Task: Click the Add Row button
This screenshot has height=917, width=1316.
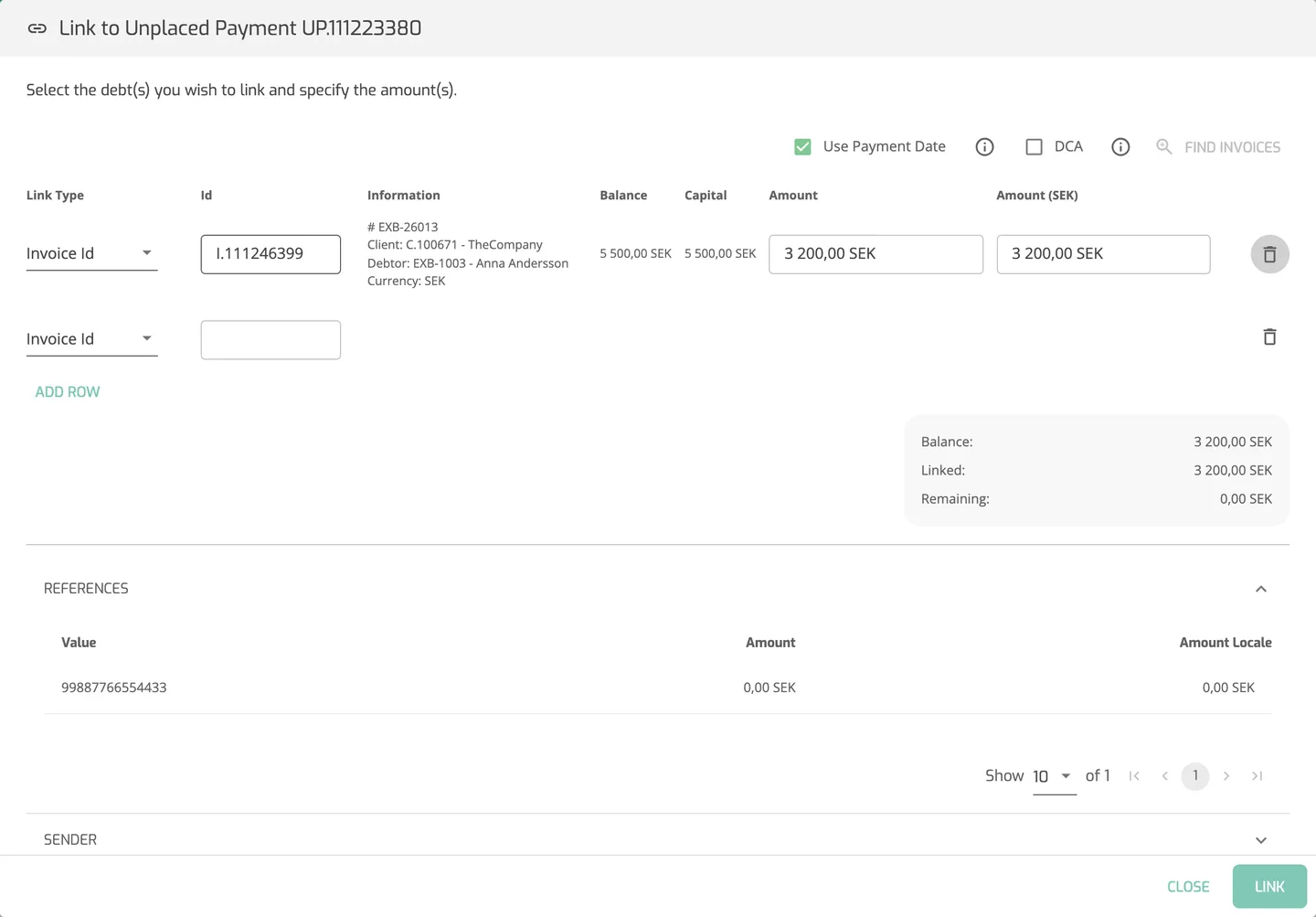Action: 68,392
